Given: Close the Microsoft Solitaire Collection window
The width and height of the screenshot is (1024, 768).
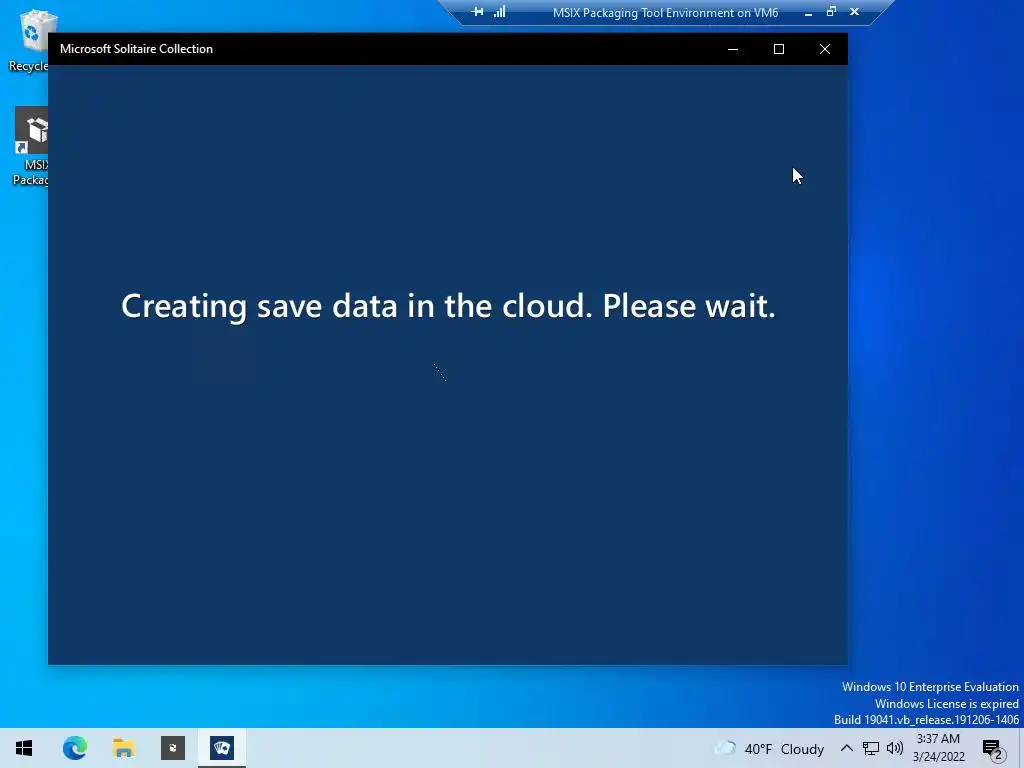Looking at the screenshot, I should click(825, 49).
